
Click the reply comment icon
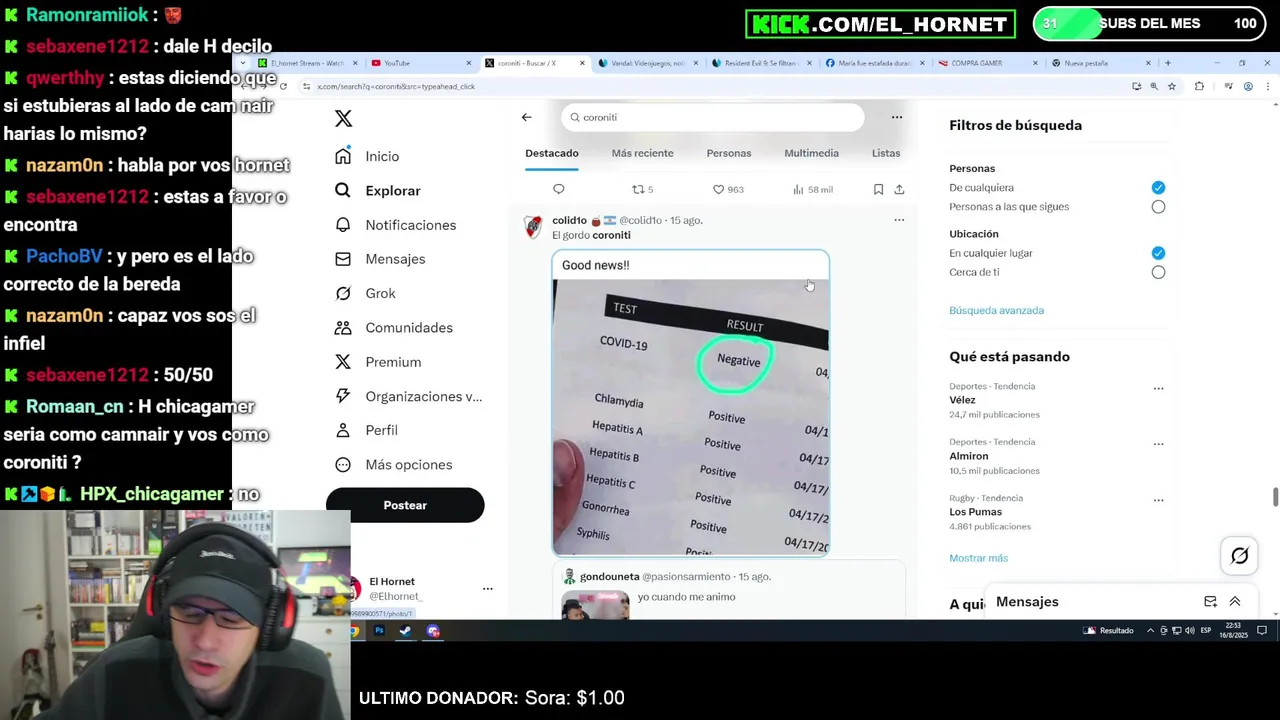[x=559, y=189]
